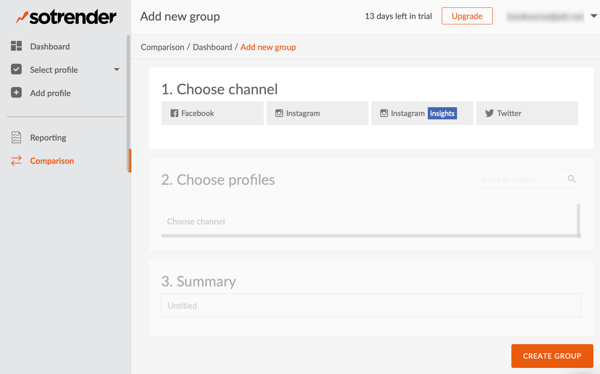Select the blue Insights badge
The image size is (600, 374).
(442, 113)
